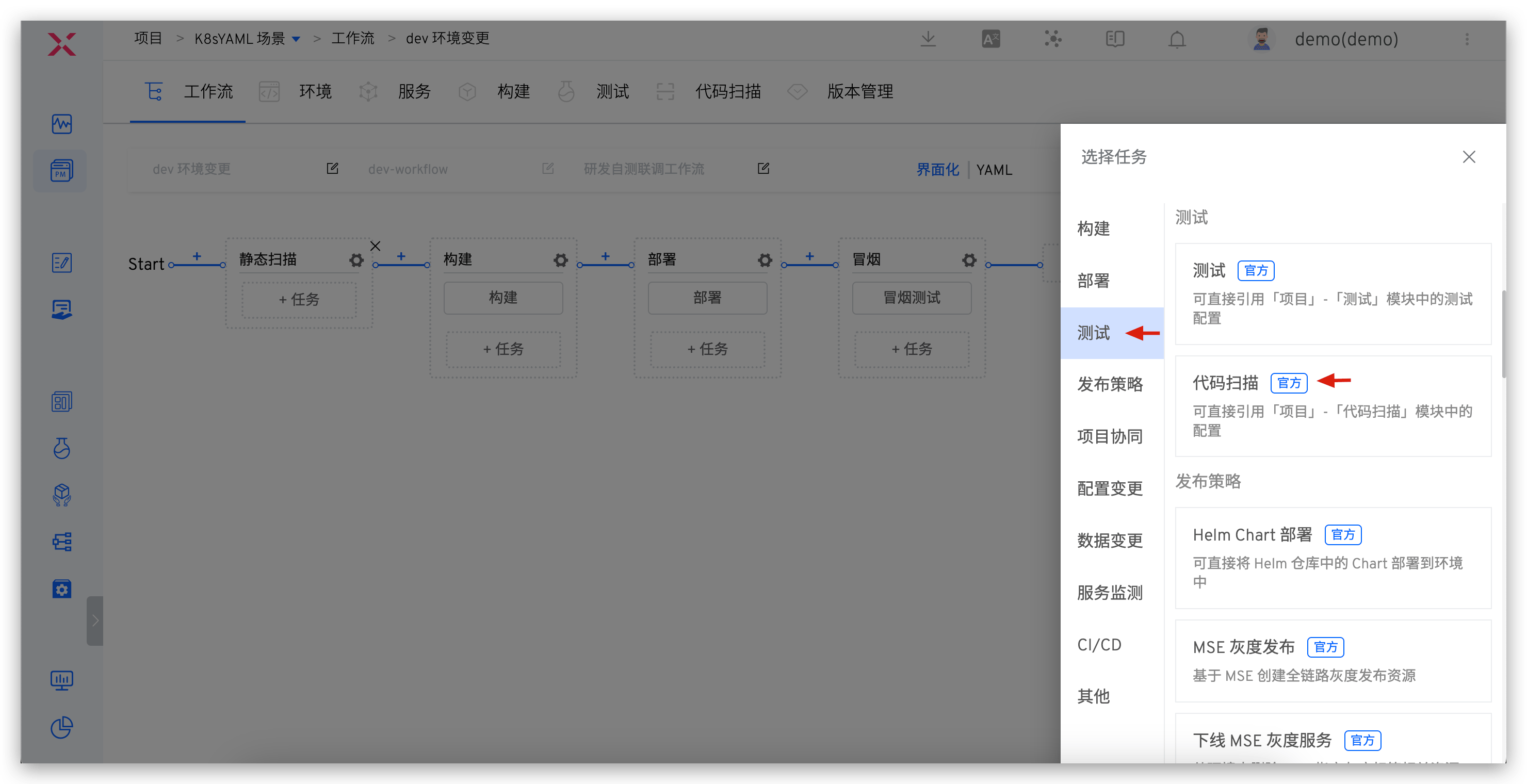This screenshot has height=784, width=1527.
Task: Open the three-dot menu in the top right
Action: click(x=1468, y=39)
